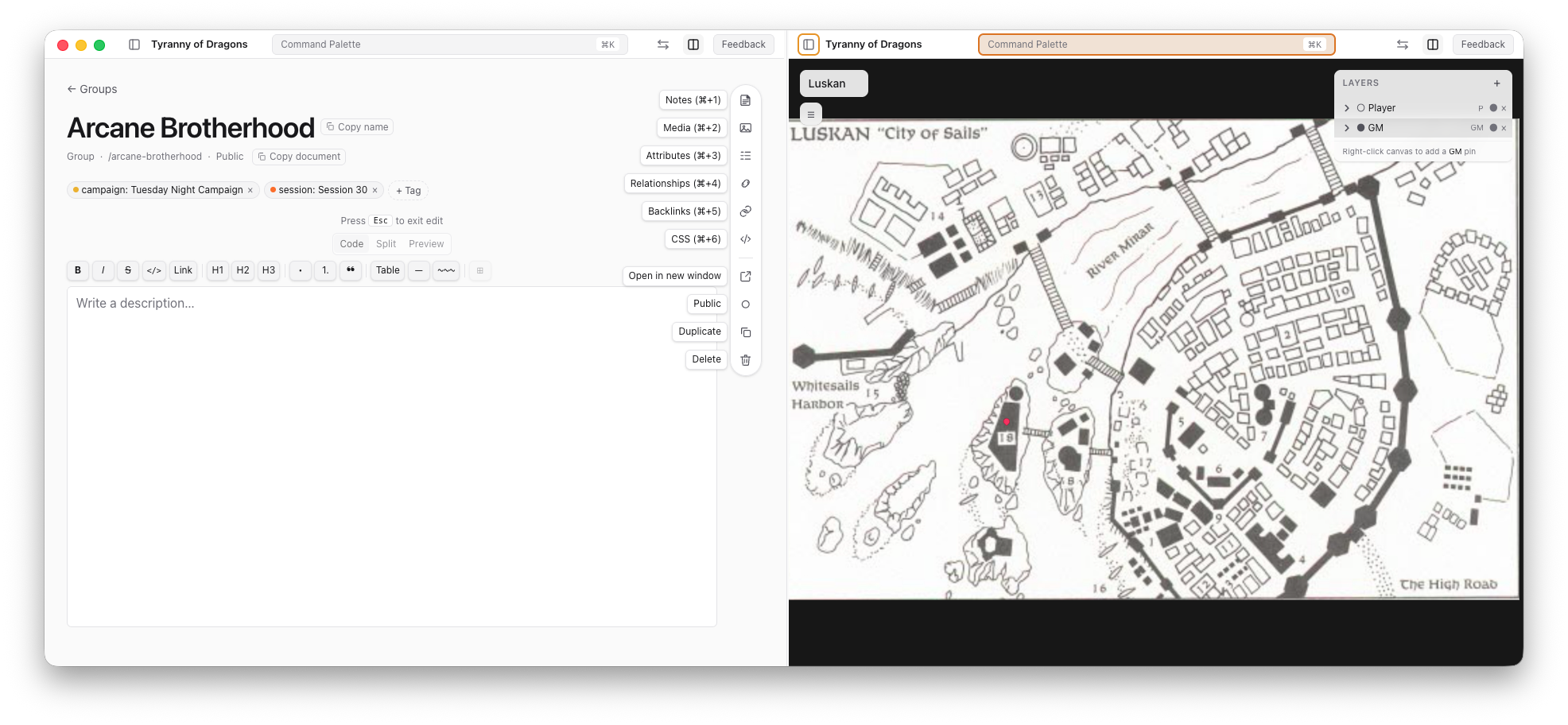Insert a numbered list
Image resolution: width=1568 pixels, height=725 pixels.
tap(325, 270)
